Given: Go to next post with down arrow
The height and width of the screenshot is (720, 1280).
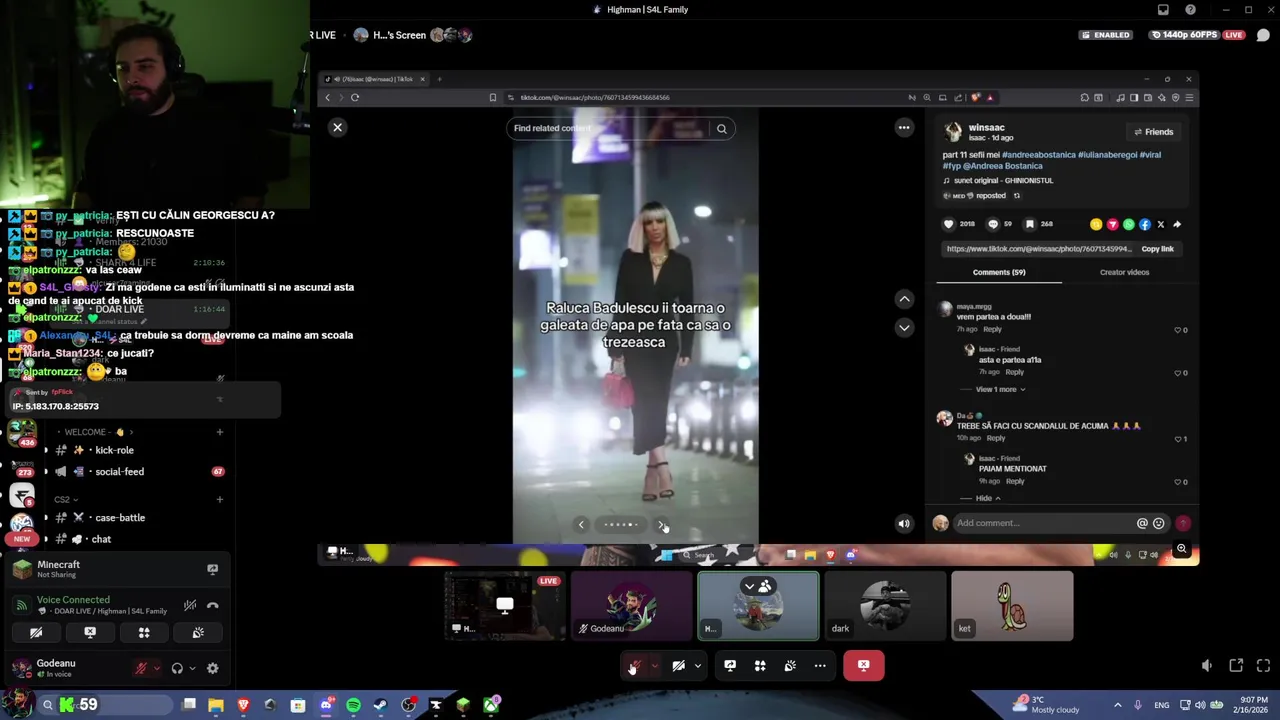Looking at the screenshot, I should 904,327.
